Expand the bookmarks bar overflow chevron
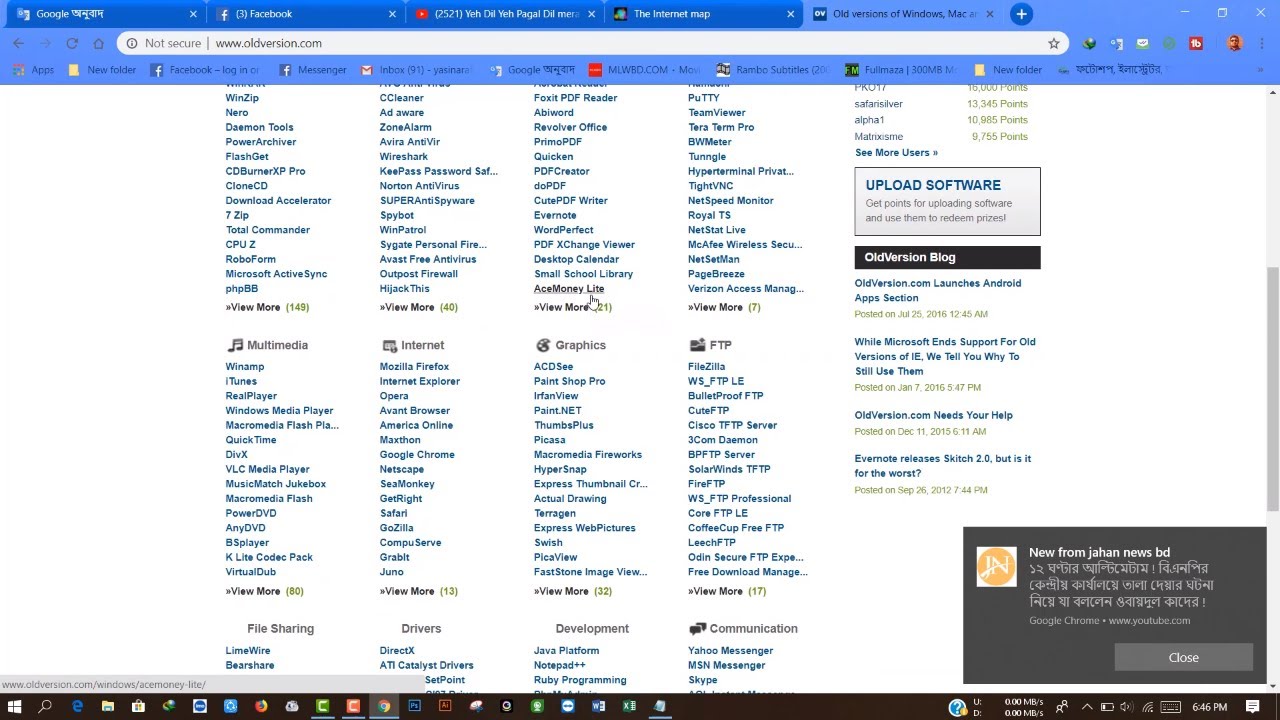This screenshot has width=1280, height=720. tap(1259, 70)
